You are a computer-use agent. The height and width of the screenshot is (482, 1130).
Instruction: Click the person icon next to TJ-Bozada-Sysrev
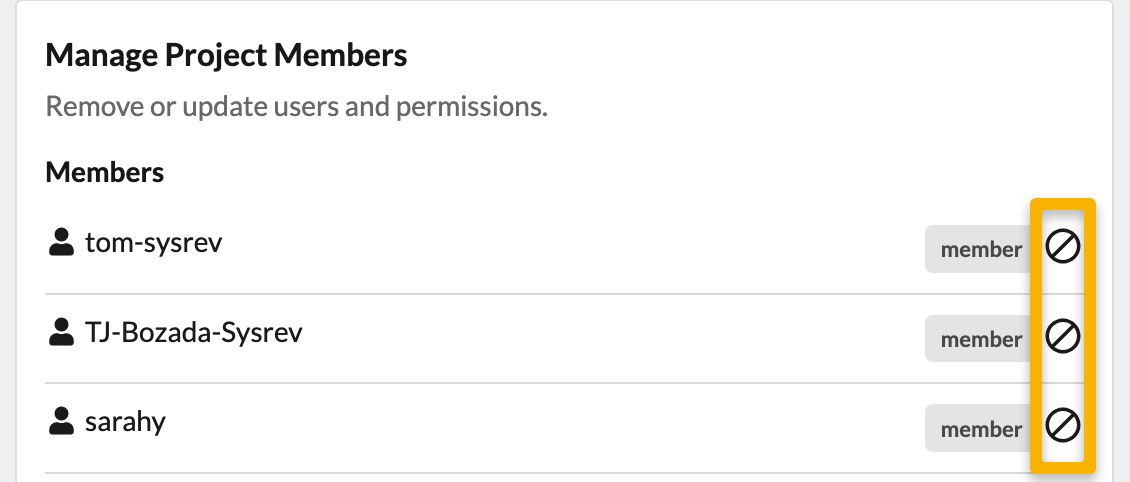click(x=62, y=332)
